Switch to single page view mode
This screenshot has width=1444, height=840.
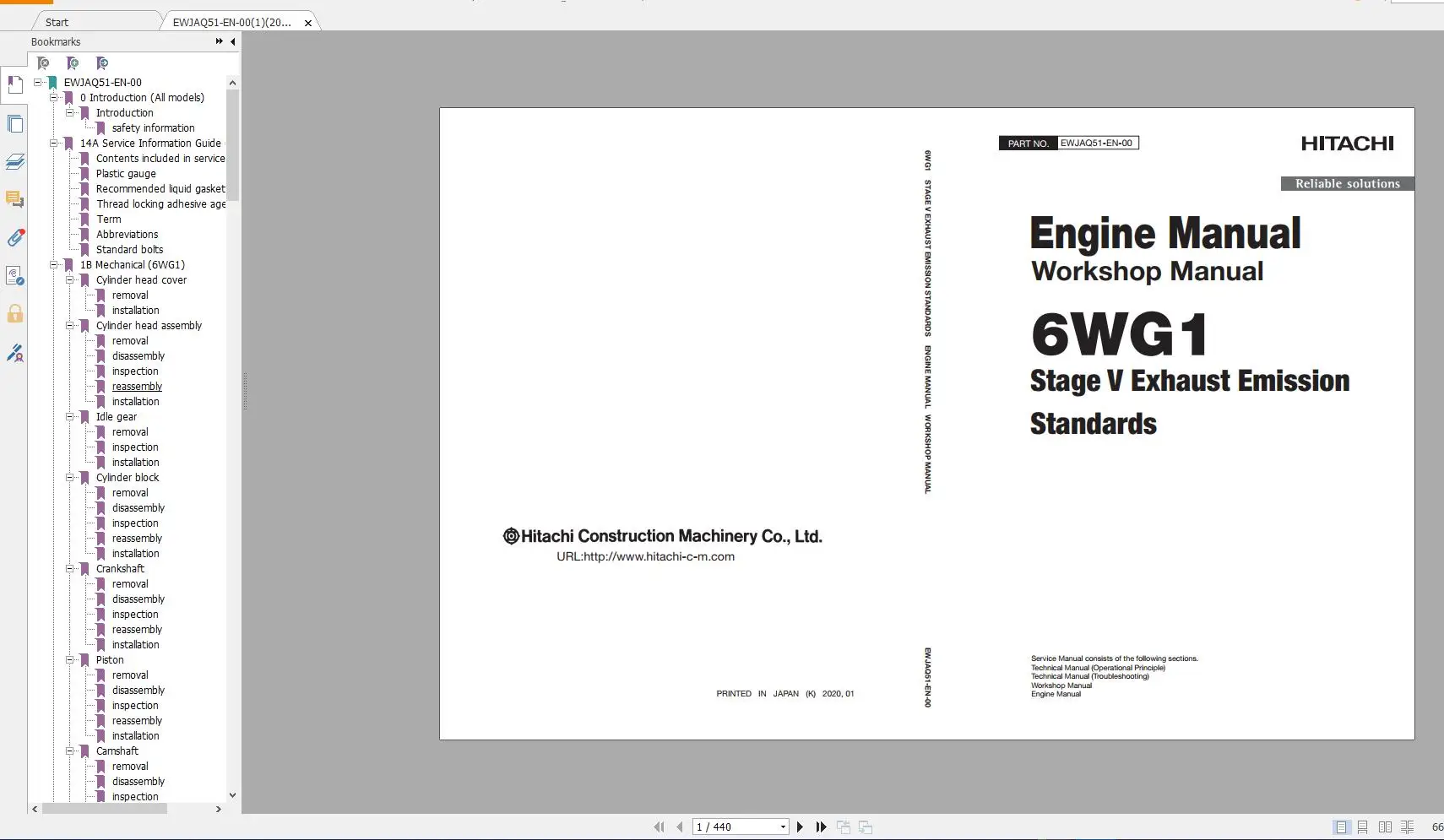pyautogui.click(x=1341, y=827)
